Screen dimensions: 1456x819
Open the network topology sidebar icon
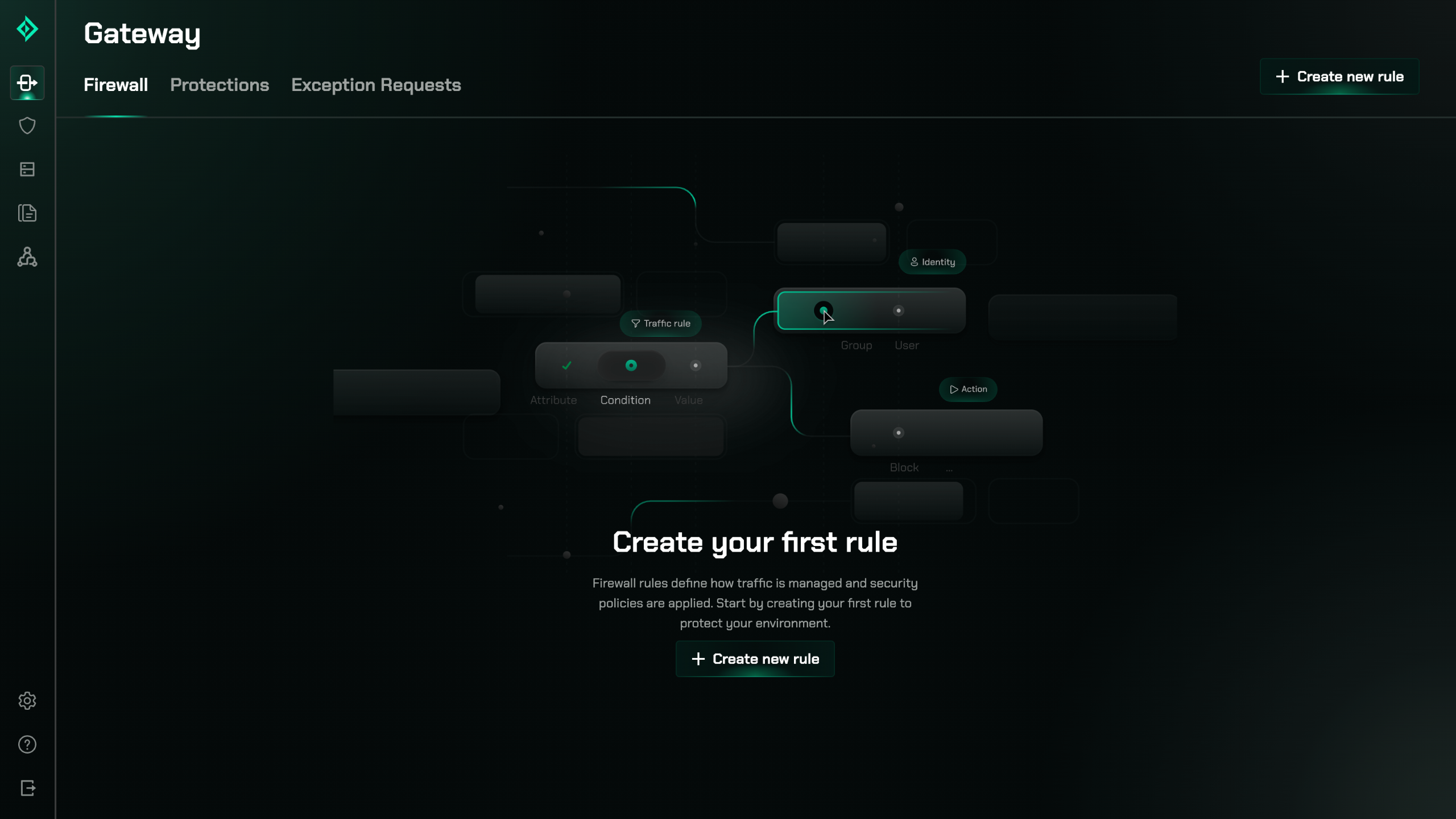click(27, 257)
